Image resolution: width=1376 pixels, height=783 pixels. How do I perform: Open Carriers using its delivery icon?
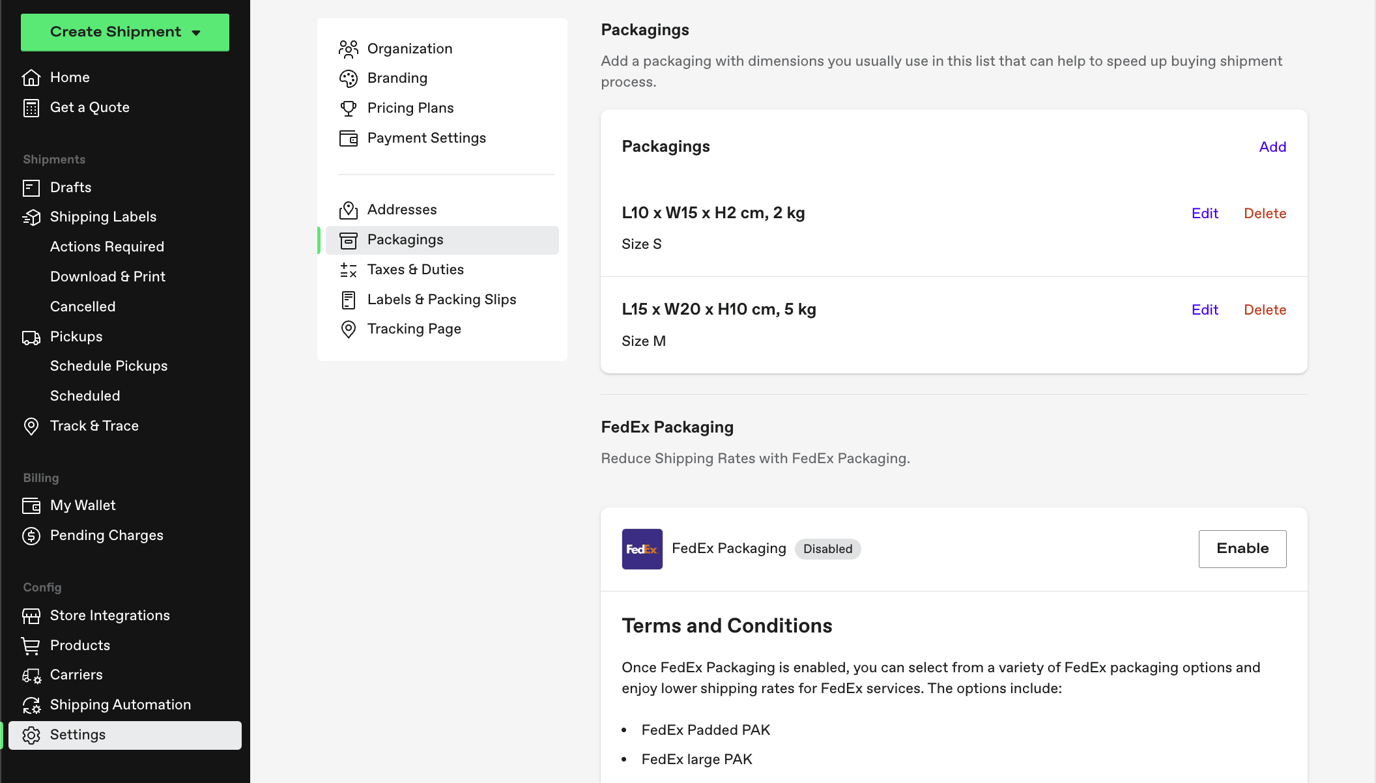pyautogui.click(x=31, y=674)
